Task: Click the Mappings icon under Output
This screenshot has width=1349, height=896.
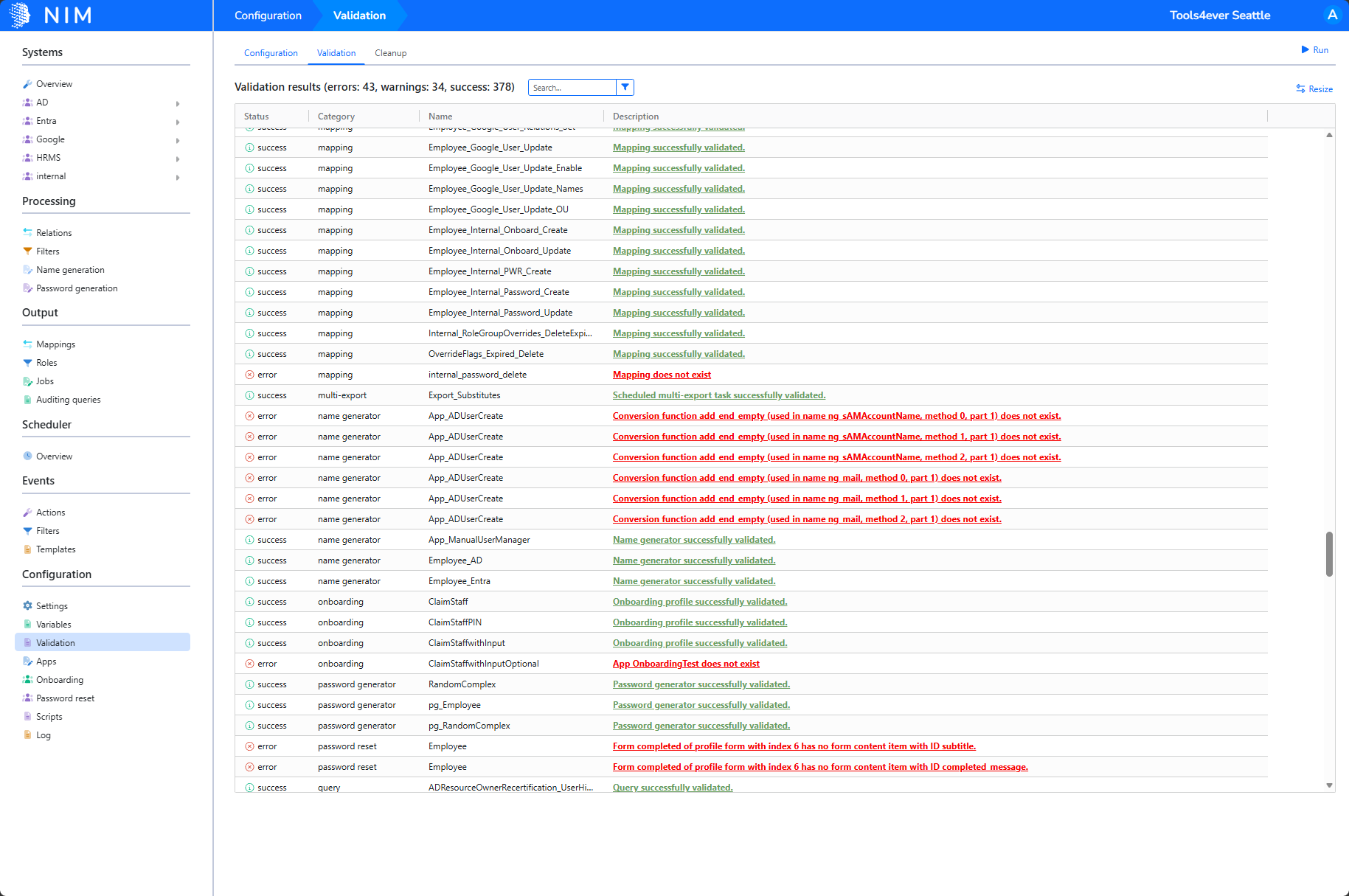Action: (x=27, y=344)
